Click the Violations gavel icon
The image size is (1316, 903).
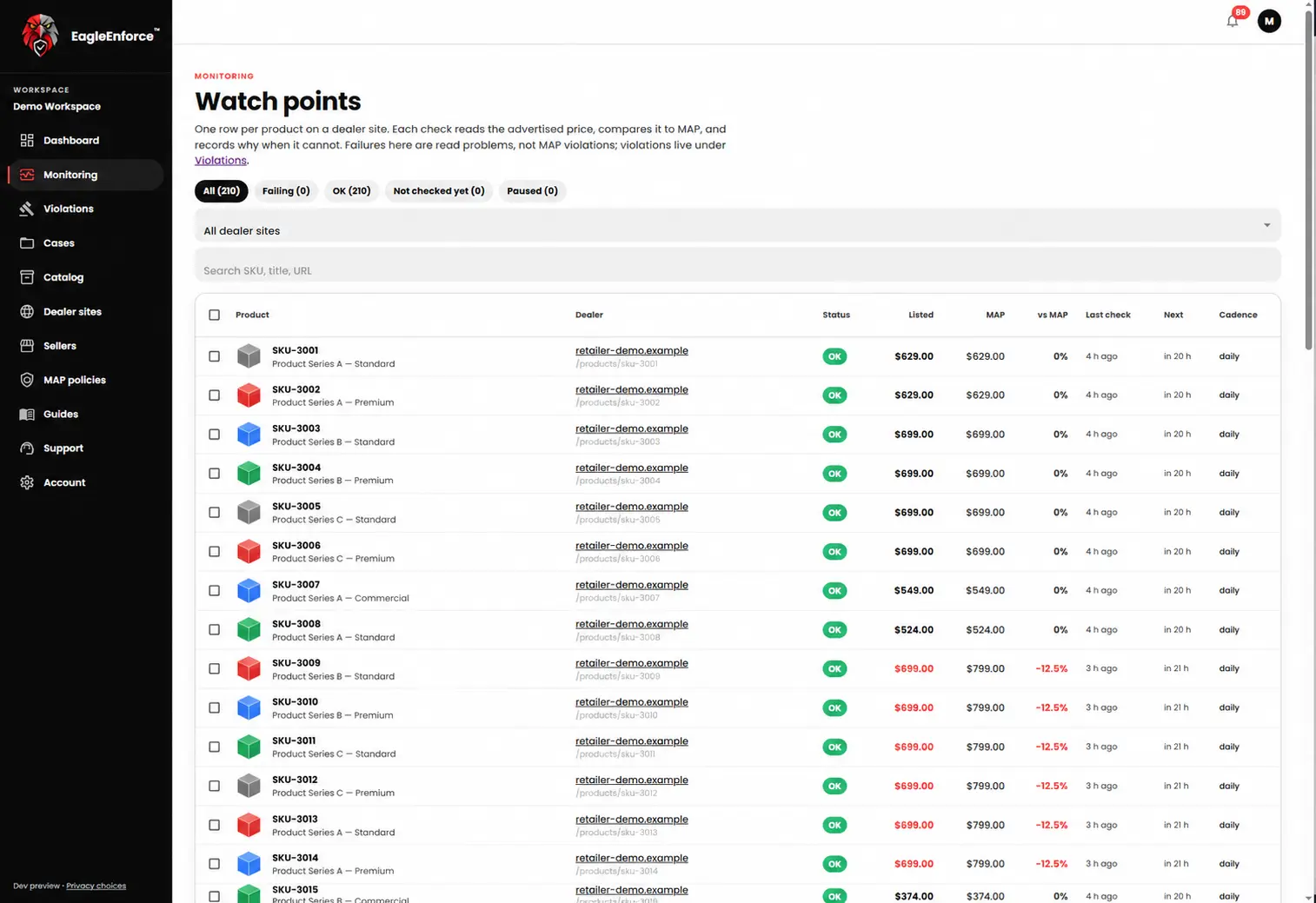[27, 209]
